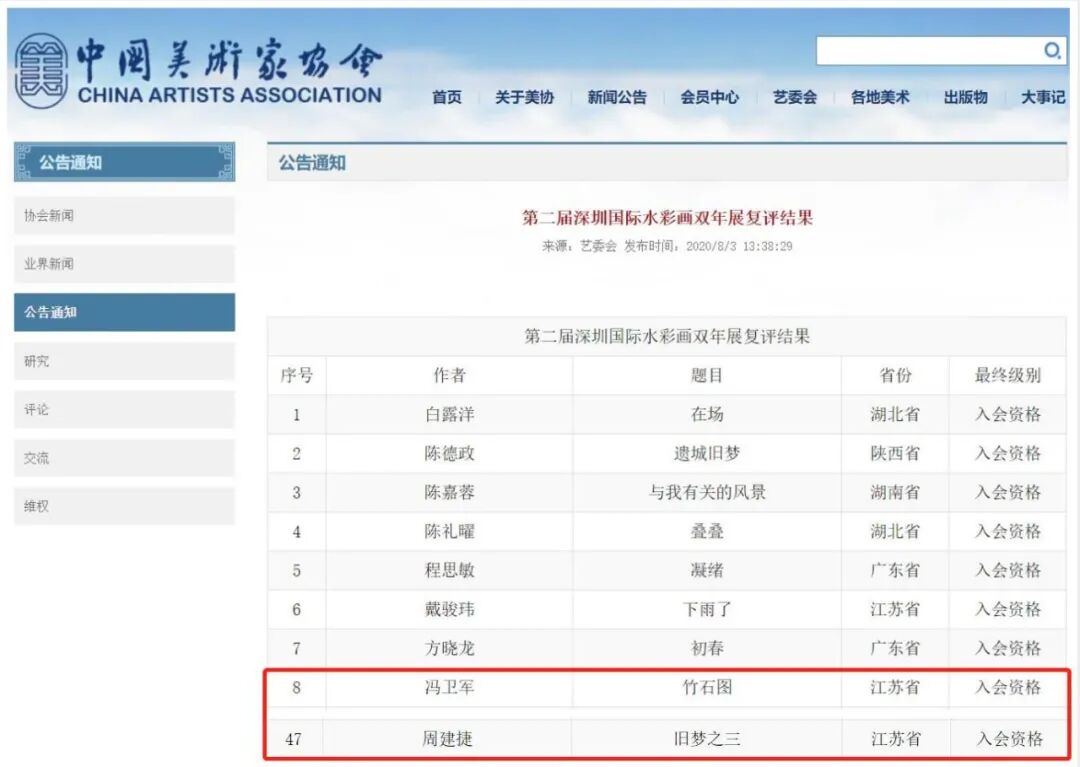1080x767 pixels.
Task: Click the search magnifier icon
Action: 1052,51
